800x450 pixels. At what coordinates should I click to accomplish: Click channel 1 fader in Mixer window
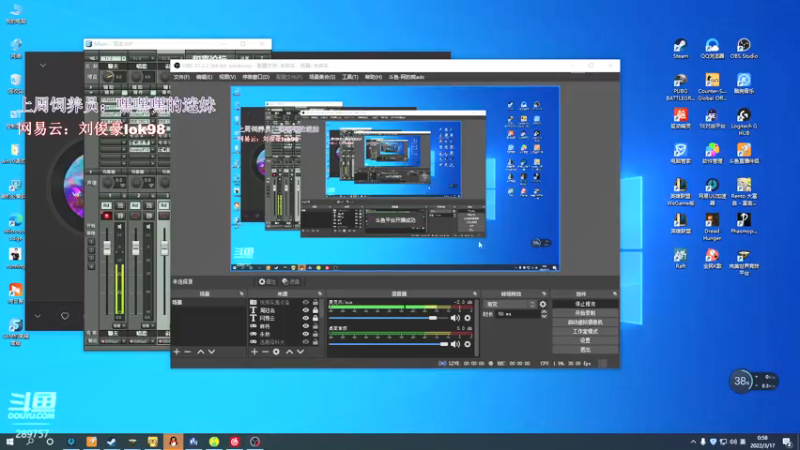[107, 248]
